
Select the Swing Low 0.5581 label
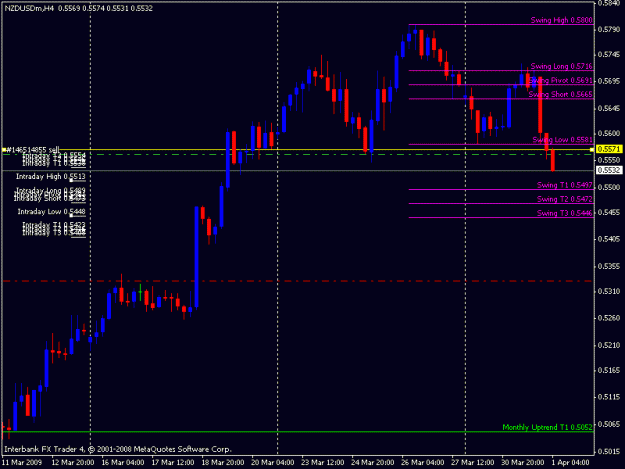562,139
